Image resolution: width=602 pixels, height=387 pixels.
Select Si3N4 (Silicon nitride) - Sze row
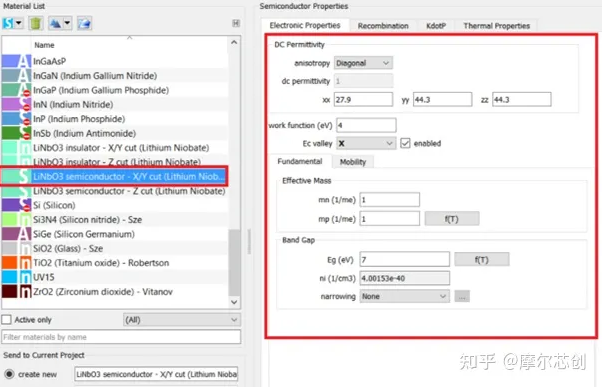tap(114, 220)
